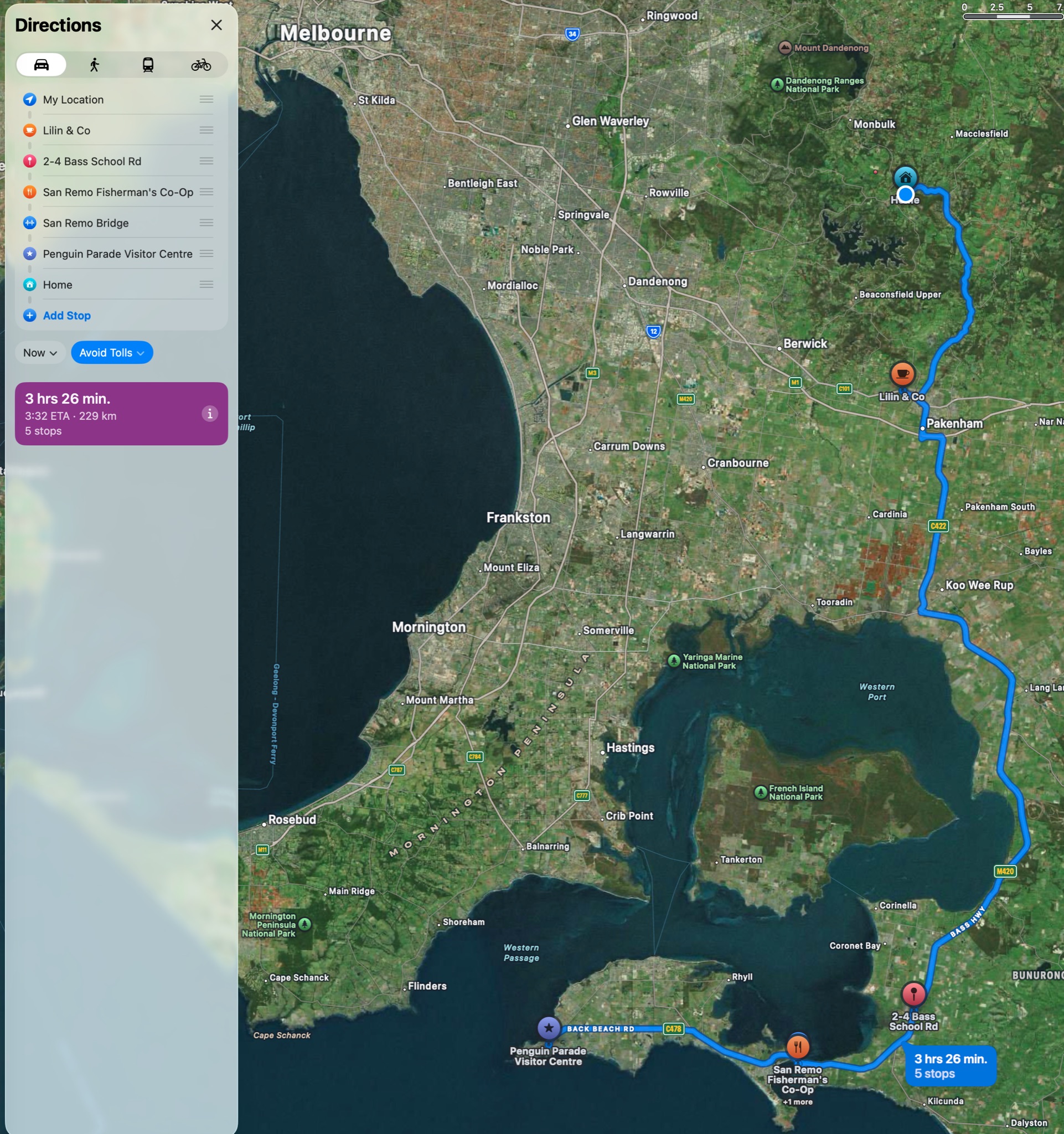The height and width of the screenshot is (1134, 1064).
Task: Click the Home pin on the map
Action: tap(906, 177)
